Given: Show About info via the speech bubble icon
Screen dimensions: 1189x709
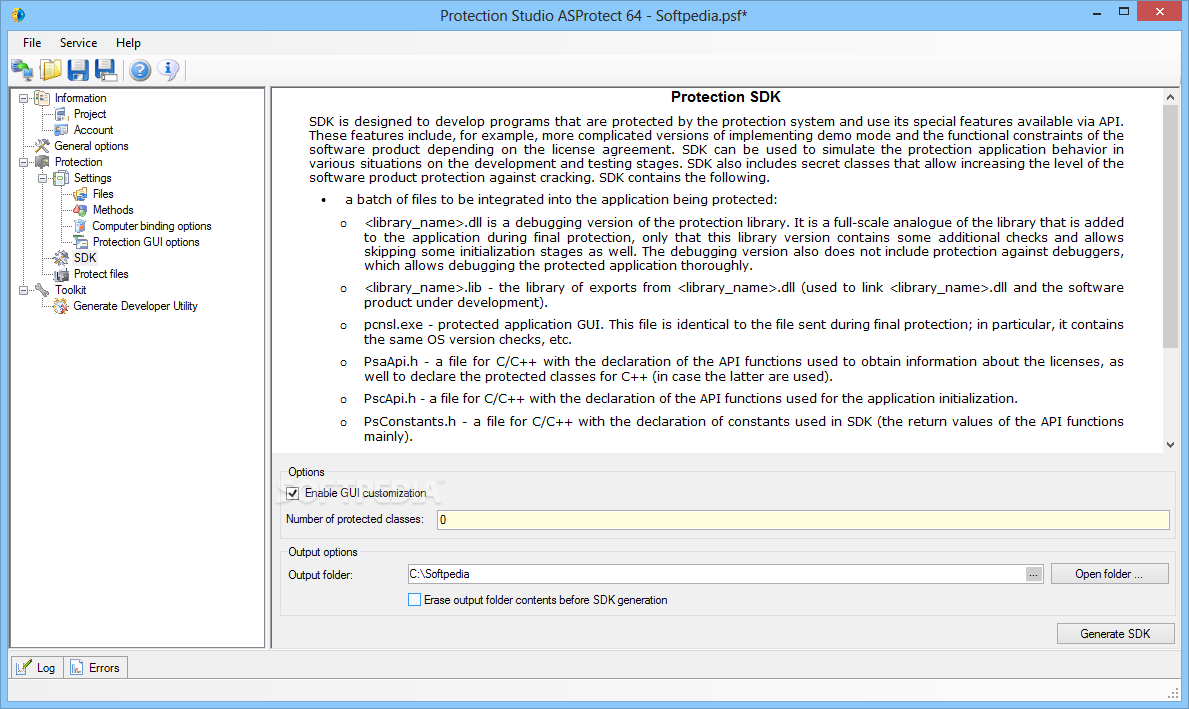Looking at the screenshot, I should coord(168,70).
